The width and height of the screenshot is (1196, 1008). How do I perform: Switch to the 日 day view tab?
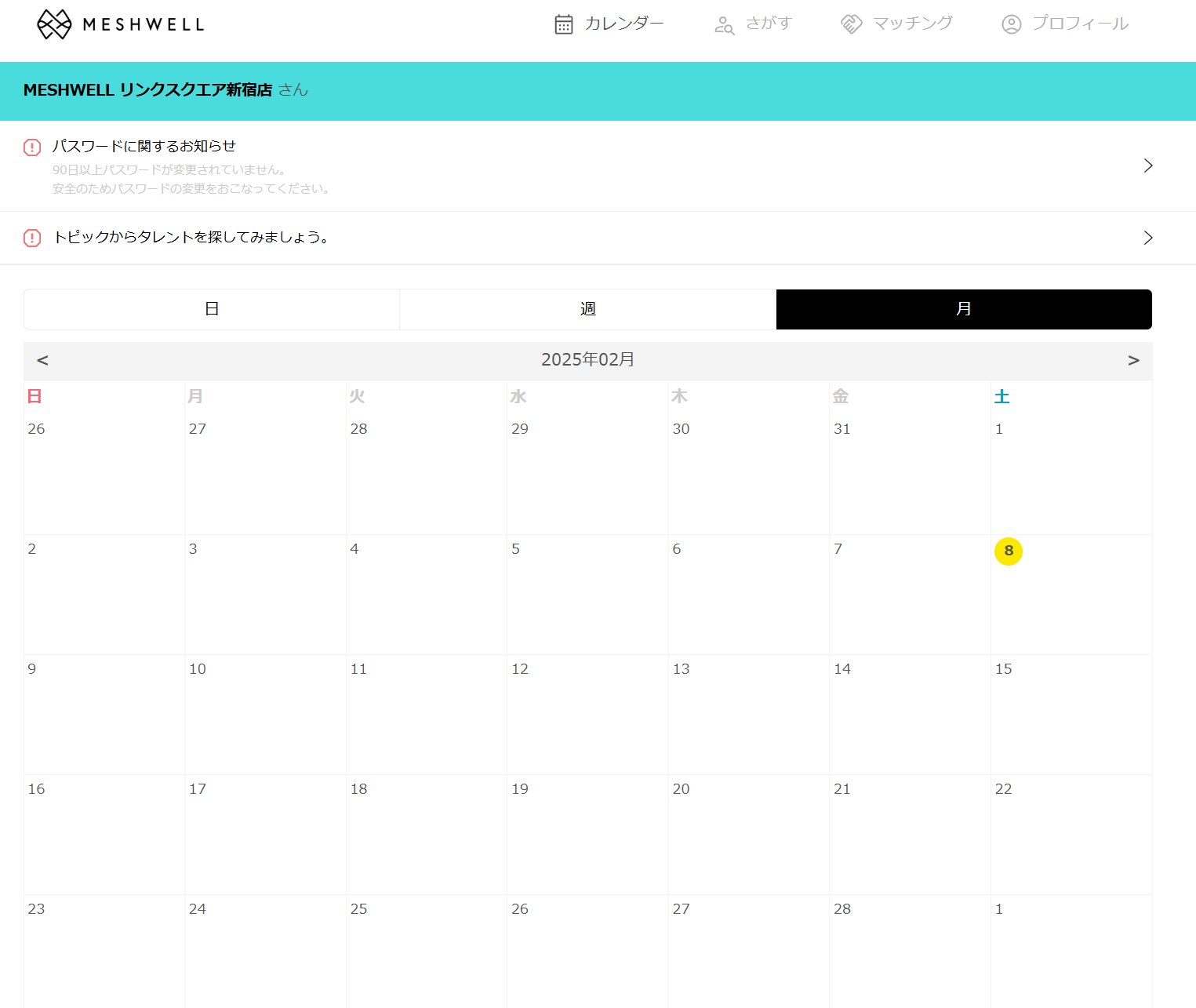(x=212, y=309)
